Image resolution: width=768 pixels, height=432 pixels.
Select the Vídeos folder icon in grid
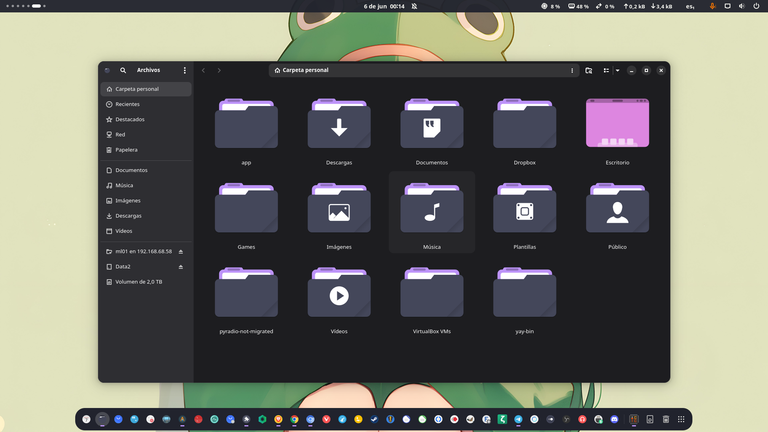(x=339, y=292)
